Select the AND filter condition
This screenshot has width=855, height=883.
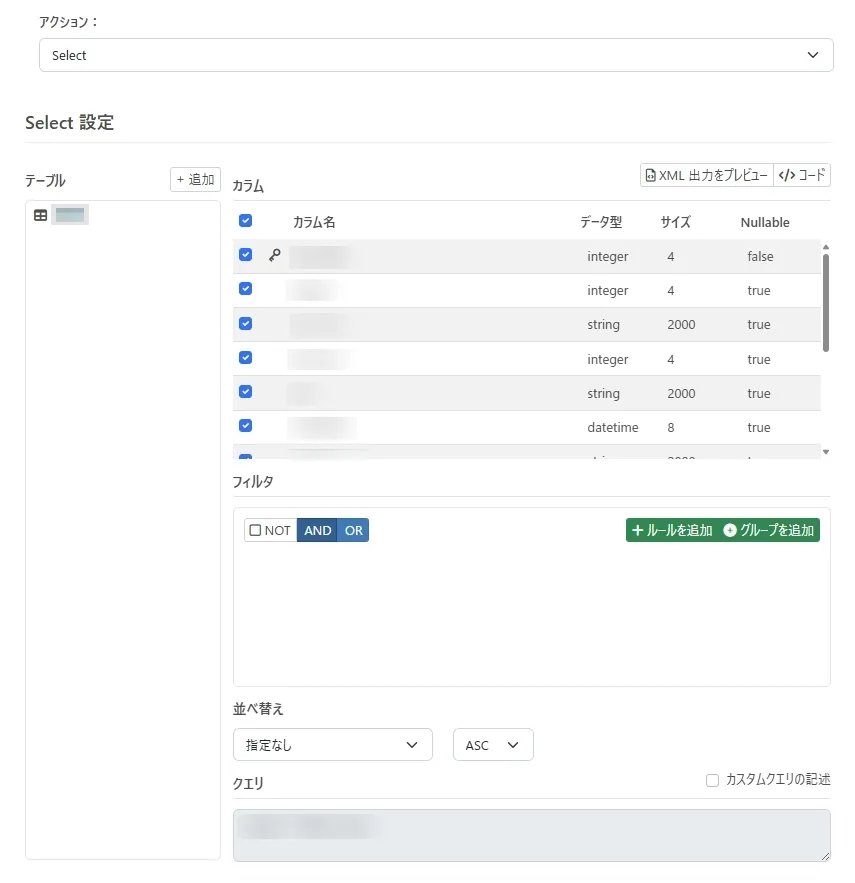[317, 530]
